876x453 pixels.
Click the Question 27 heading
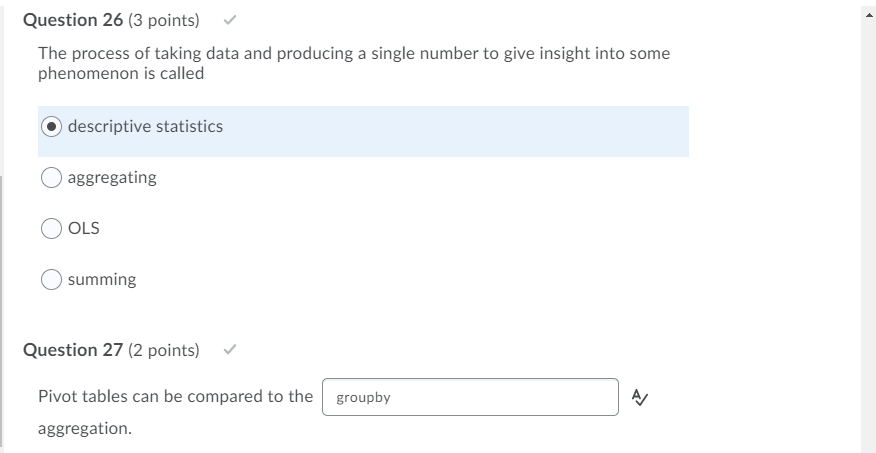point(73,350)
